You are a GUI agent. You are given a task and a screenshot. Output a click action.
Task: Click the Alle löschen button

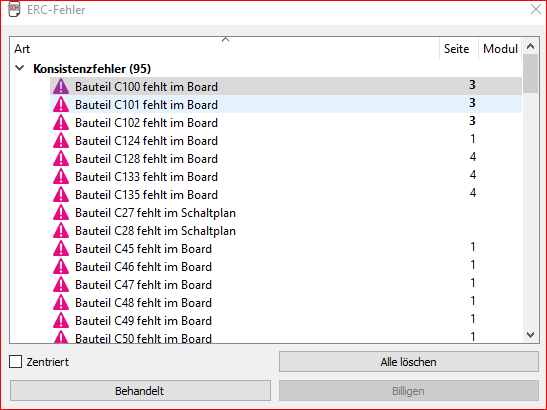(x=409, y=362)
